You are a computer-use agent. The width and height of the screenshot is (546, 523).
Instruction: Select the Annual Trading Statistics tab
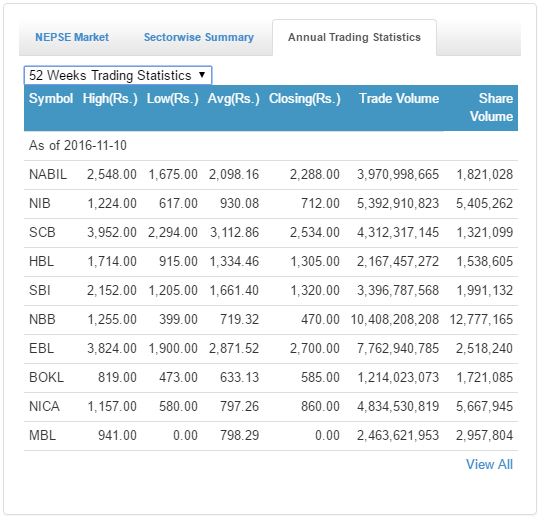[354, 37]
